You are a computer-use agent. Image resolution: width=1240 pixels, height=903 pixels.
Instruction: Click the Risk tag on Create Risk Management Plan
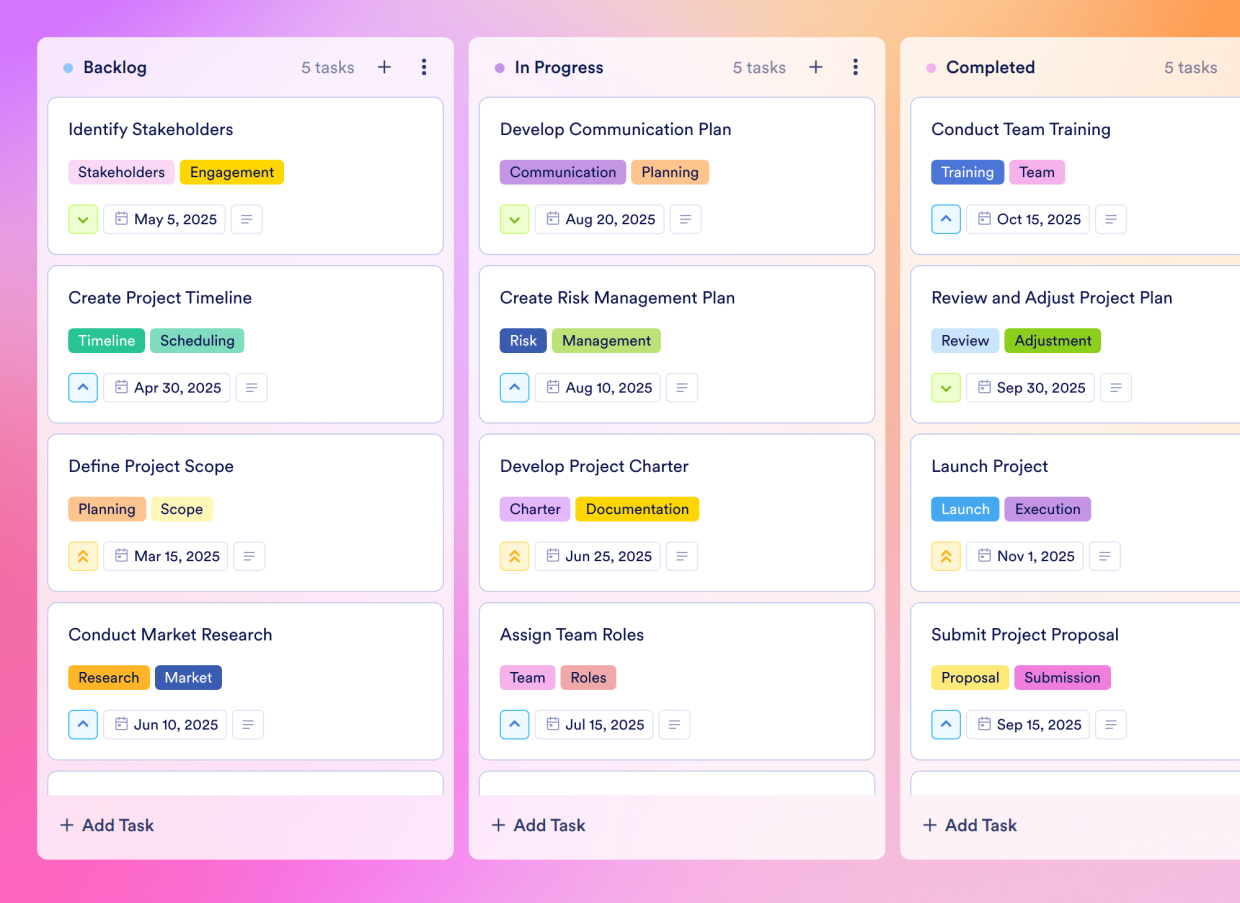tap(523, 340)
